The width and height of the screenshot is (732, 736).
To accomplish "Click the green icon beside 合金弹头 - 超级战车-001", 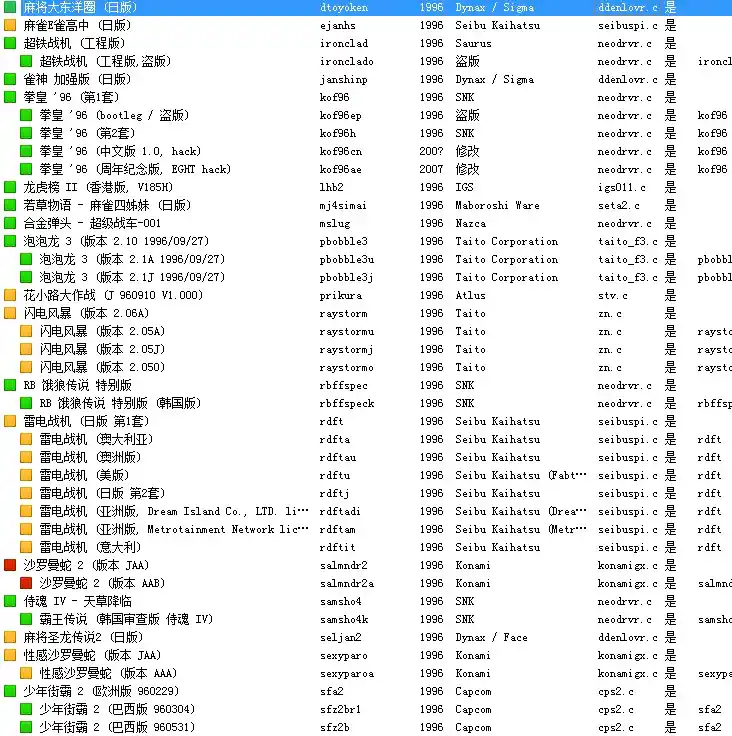I will pyautogui.click(x=10, y=224).
